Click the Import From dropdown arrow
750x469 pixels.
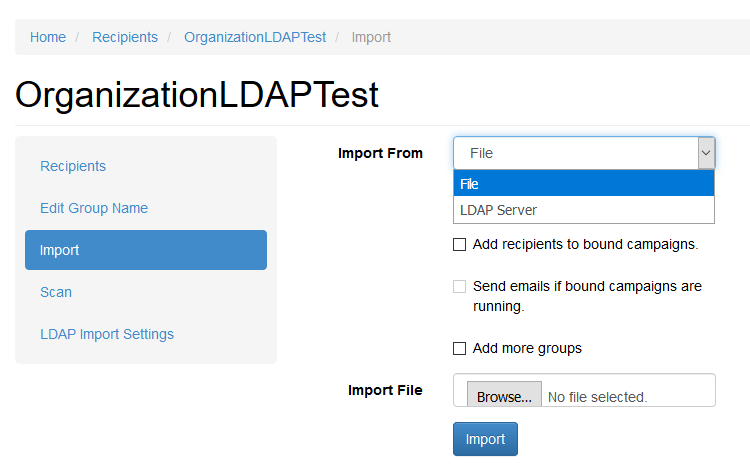tap(706, 153)
